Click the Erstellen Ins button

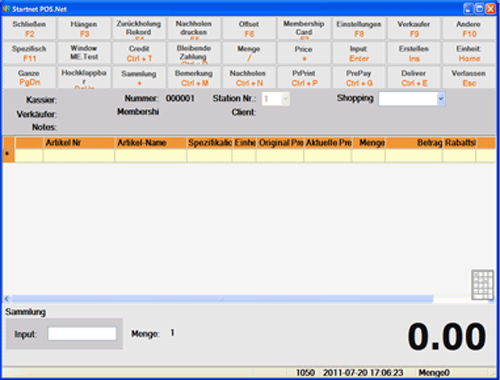pyautogui.click(x=414, y=53)
